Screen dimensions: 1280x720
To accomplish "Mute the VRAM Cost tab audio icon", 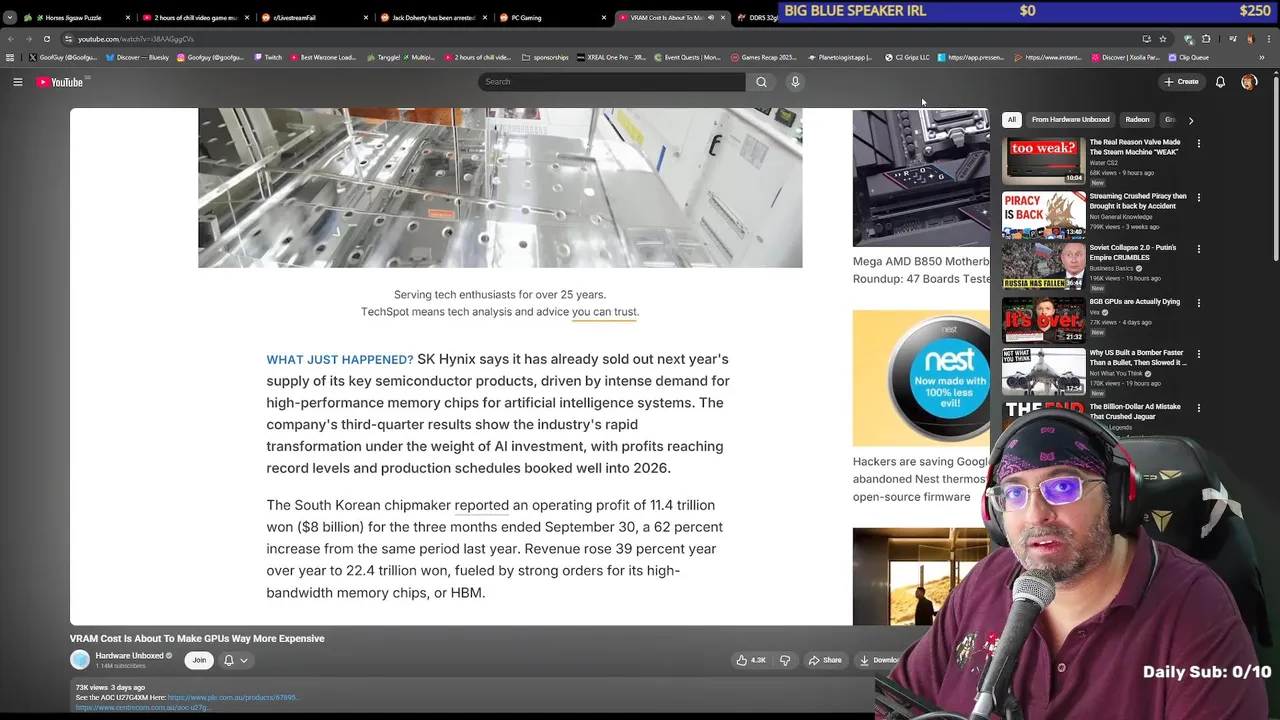I will pyautogui.click(x=711, y=18).
